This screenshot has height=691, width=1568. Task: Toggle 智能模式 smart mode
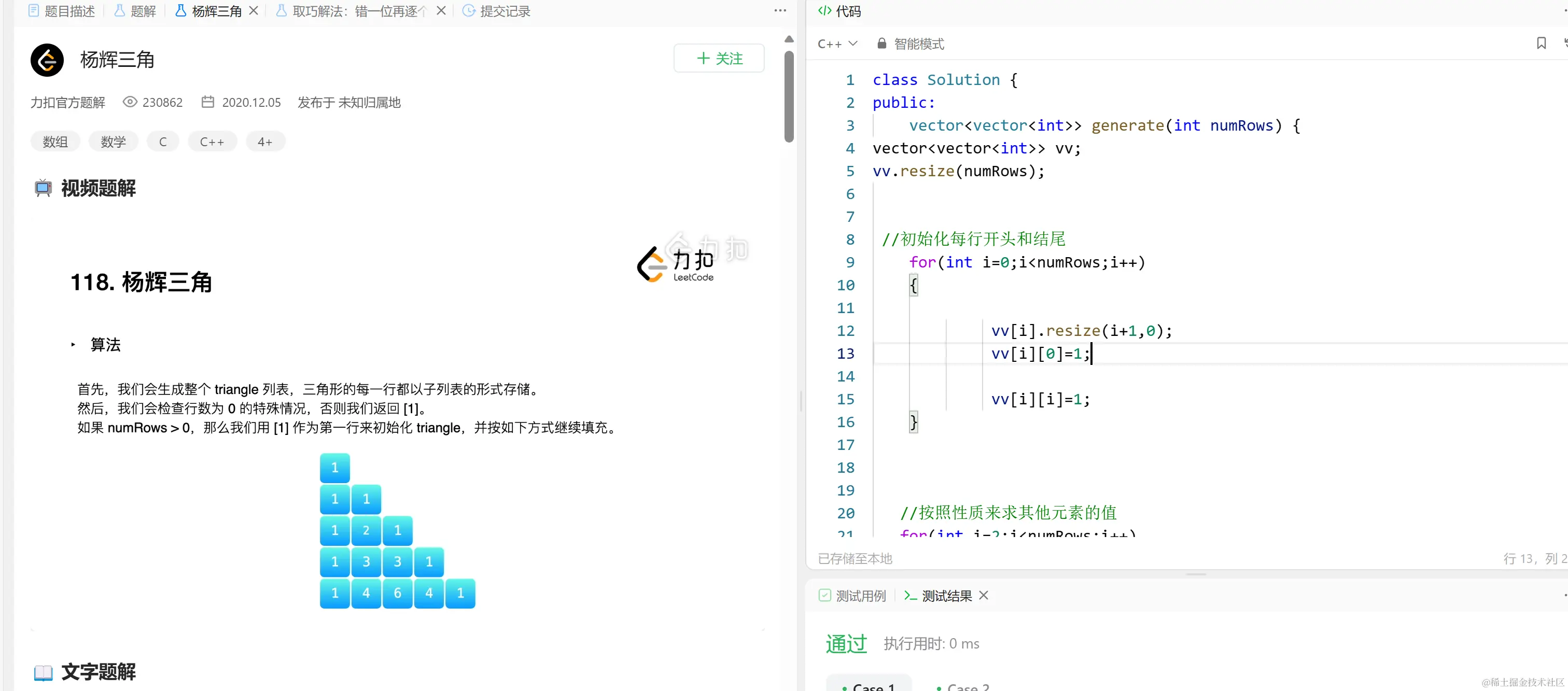(x=918, y=43)
